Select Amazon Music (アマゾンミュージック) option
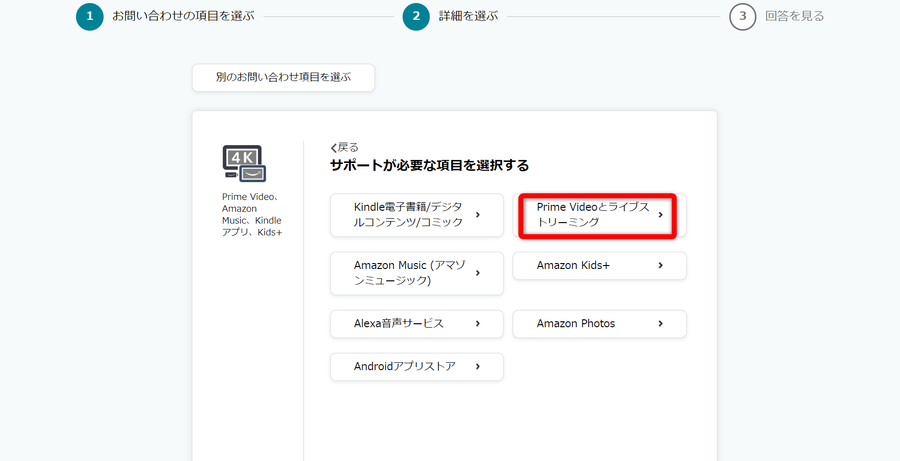 417,273
